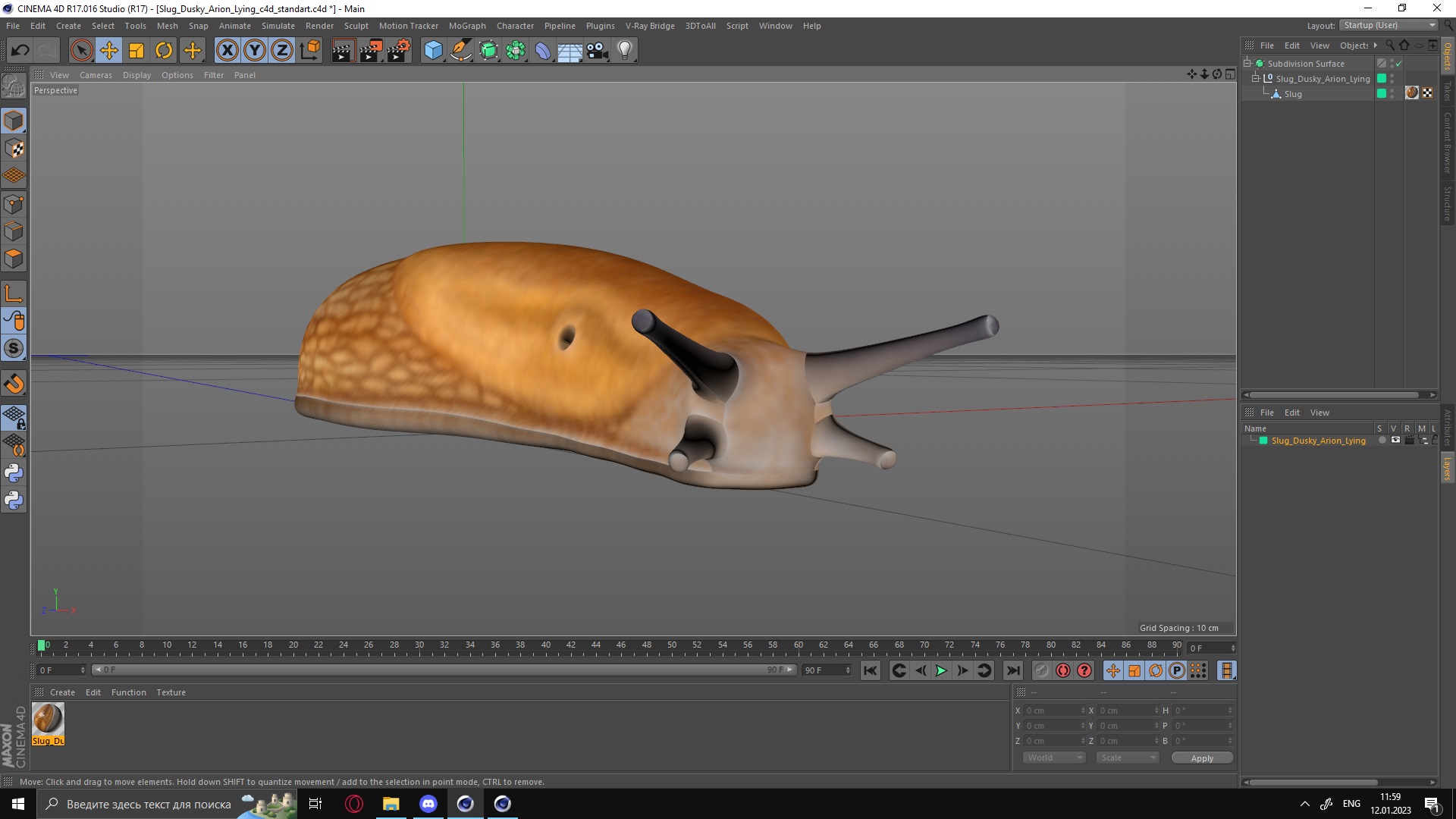
Task: Click Record Active Objects button
Action: (1042, 670)
